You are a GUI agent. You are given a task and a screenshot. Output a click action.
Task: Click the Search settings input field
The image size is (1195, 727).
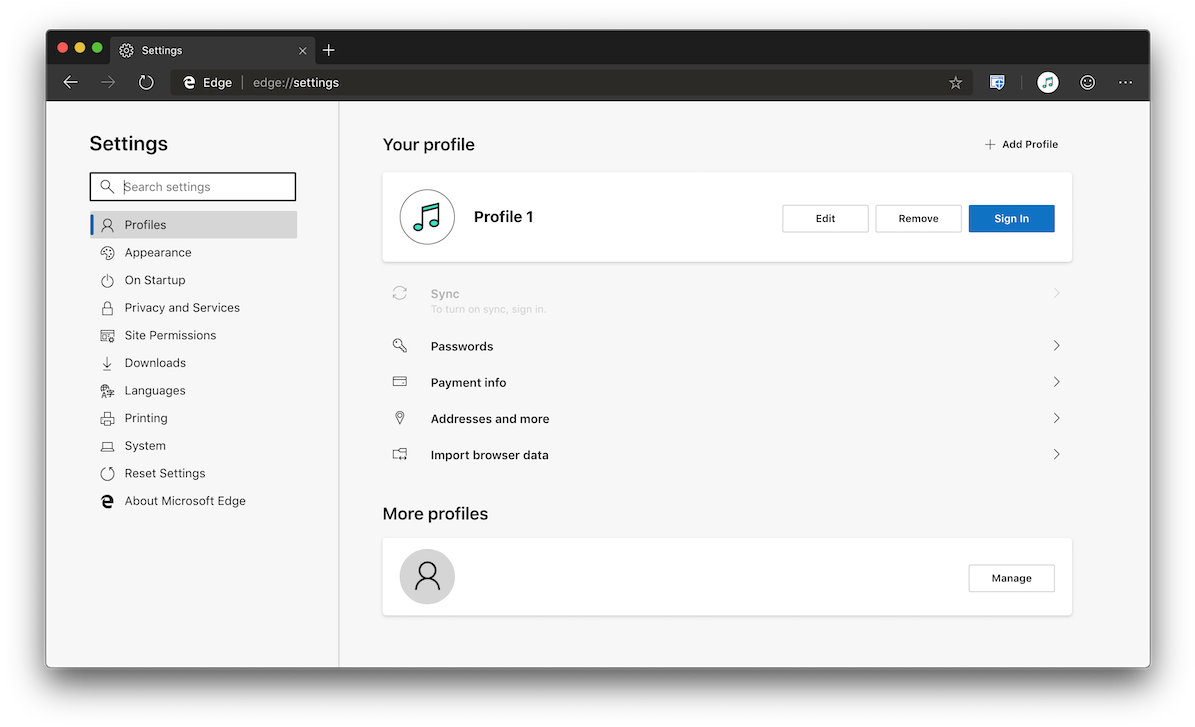pyautogui.click(x=193, y=187)
